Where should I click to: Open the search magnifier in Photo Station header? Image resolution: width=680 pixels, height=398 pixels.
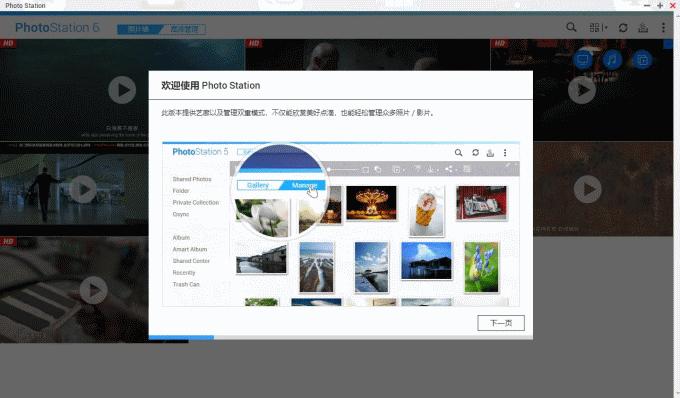(571, 27)
